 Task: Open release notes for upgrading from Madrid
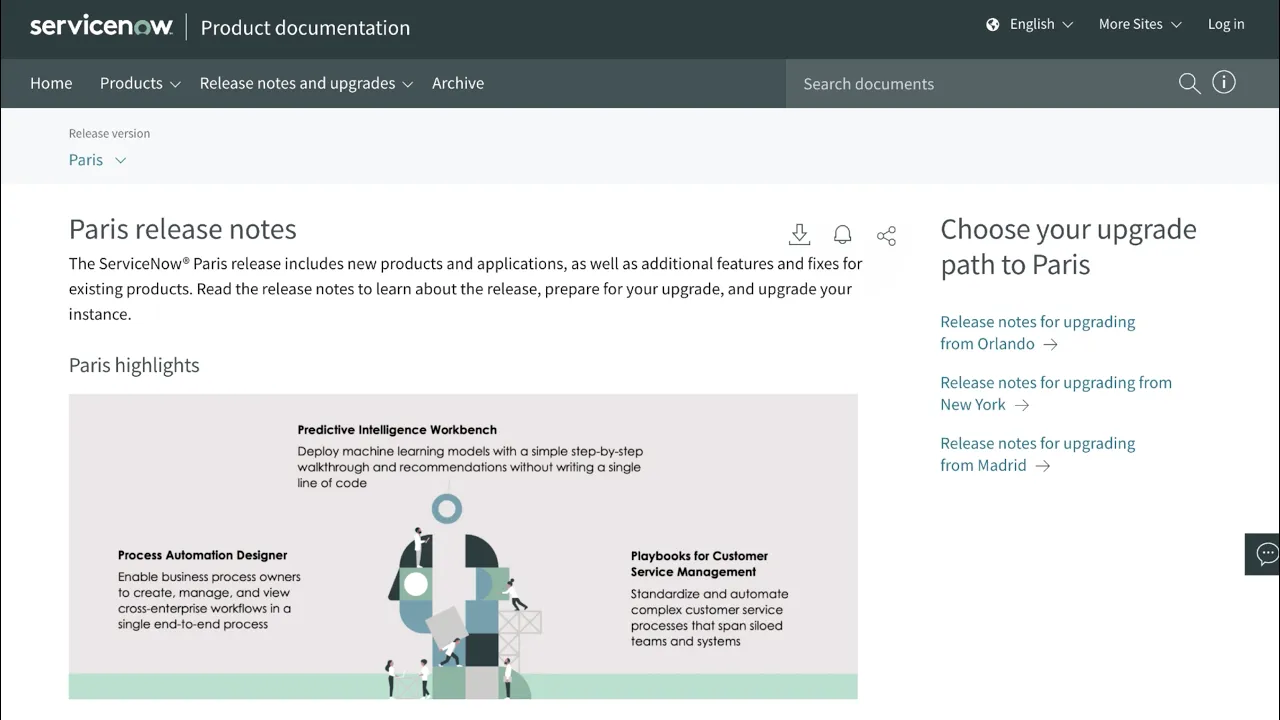pyautogui.click(x=1037, y=454)
